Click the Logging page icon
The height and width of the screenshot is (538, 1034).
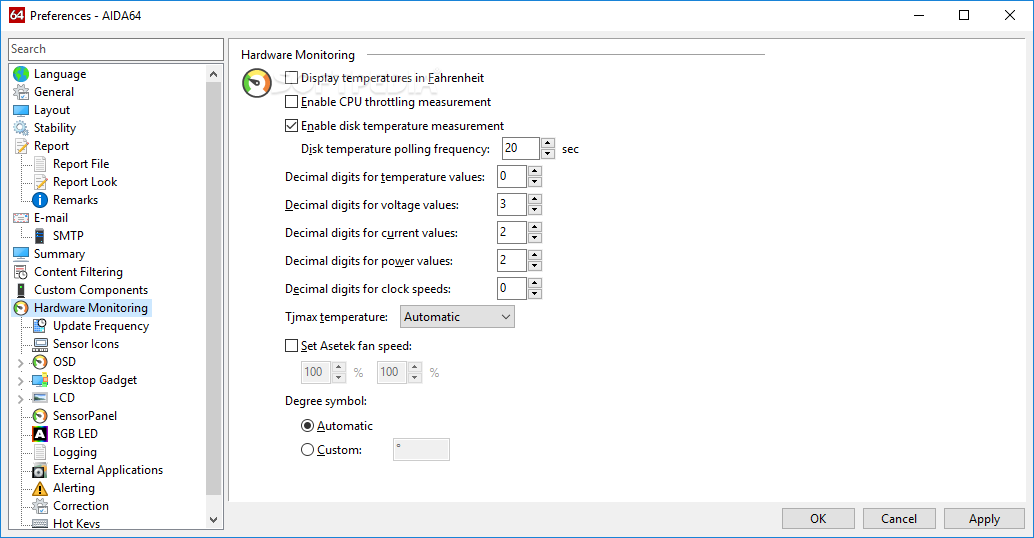[40, 452]
